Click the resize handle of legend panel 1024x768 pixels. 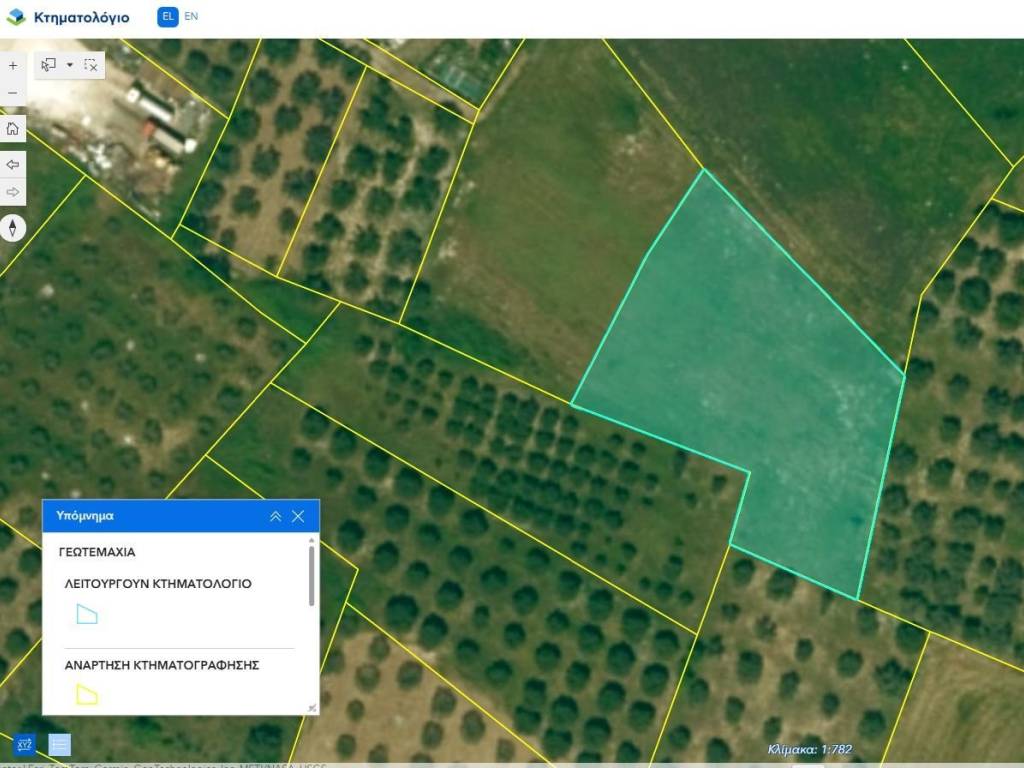pos(312,707)
